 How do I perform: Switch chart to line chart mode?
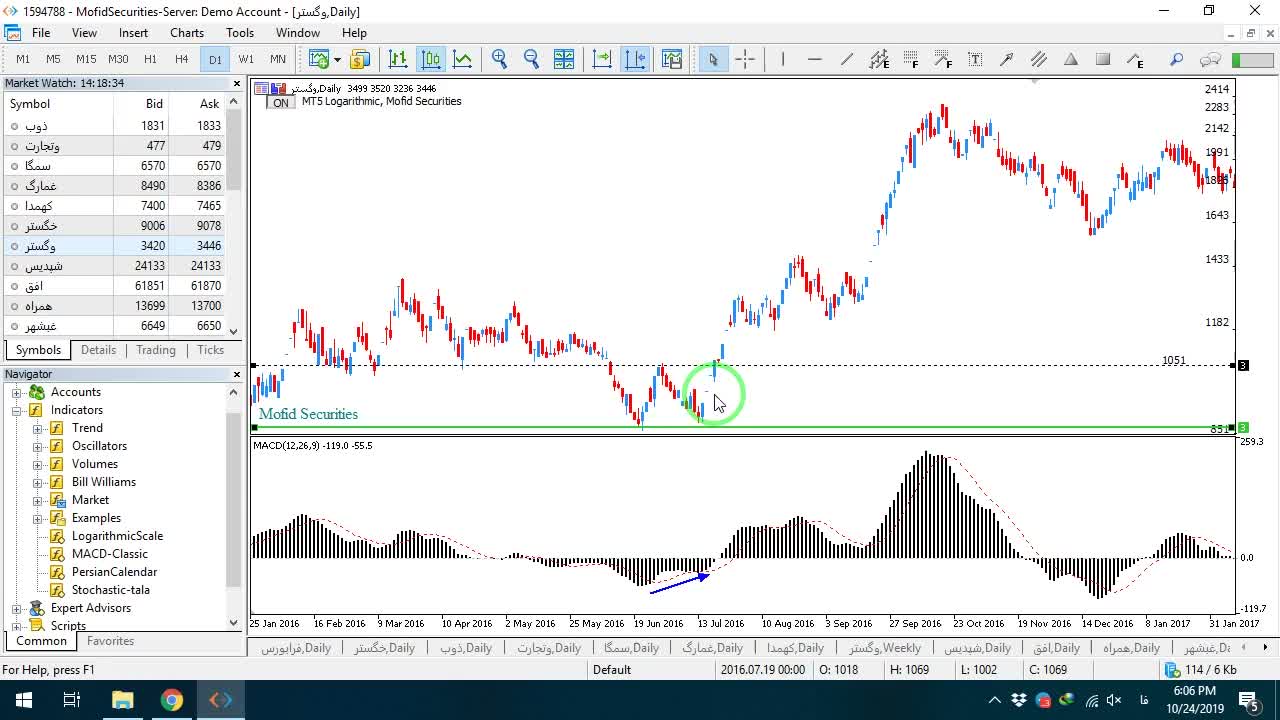[462, 59]
